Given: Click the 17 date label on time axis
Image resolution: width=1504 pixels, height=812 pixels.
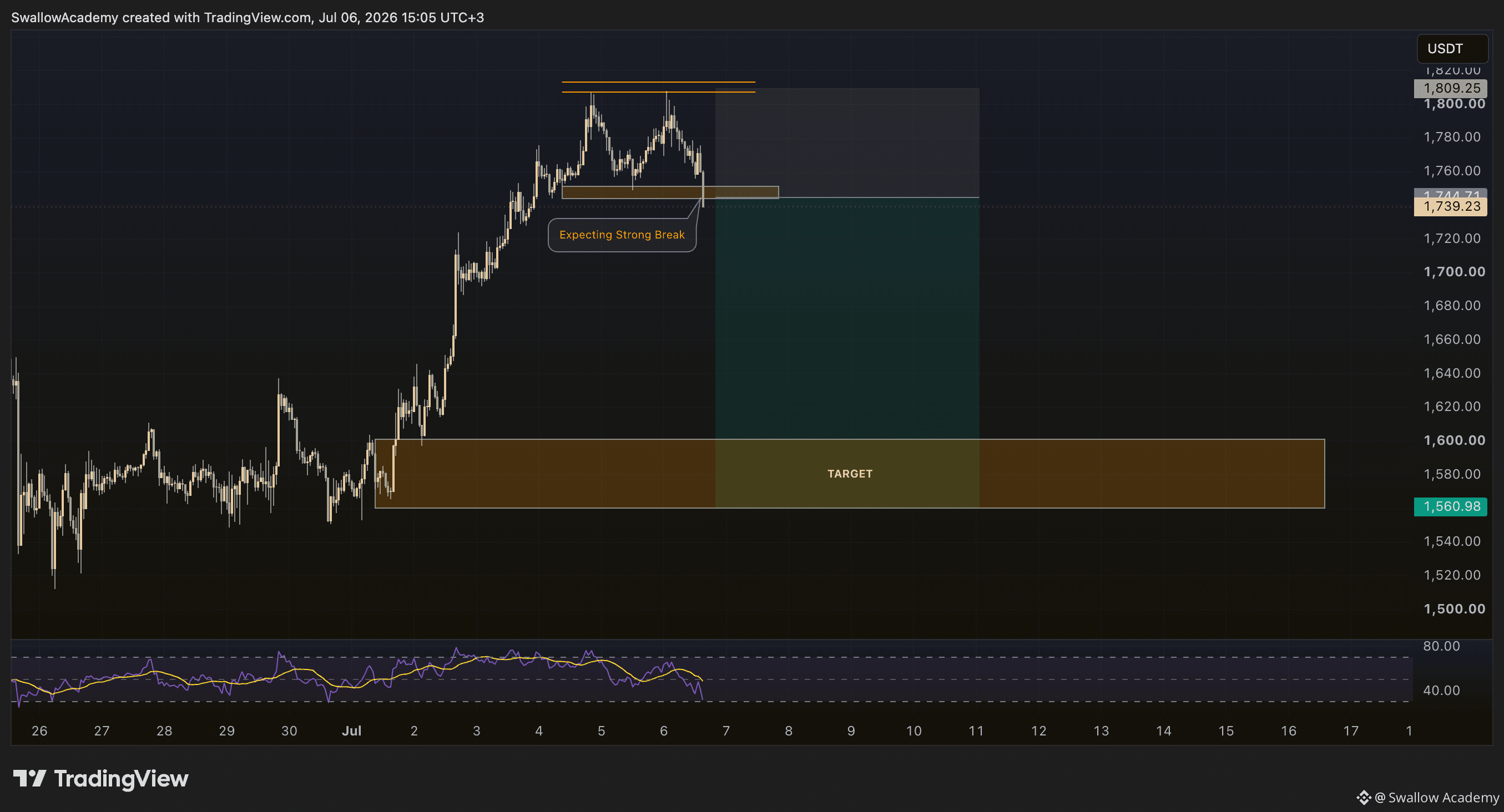Looking at the screenshot, I should pyautogui.click(x=1351, y=731).
